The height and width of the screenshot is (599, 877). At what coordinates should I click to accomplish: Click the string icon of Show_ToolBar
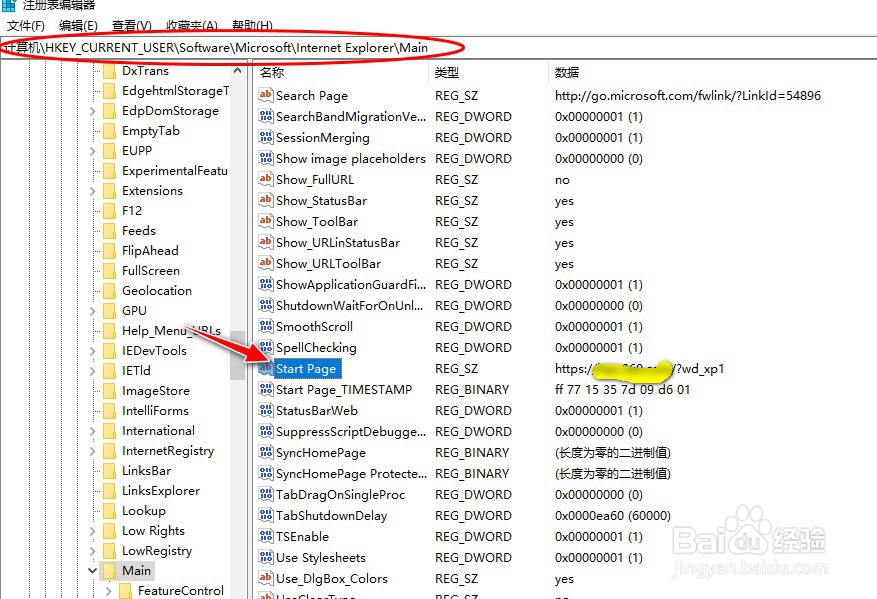[x=266, y=221]
